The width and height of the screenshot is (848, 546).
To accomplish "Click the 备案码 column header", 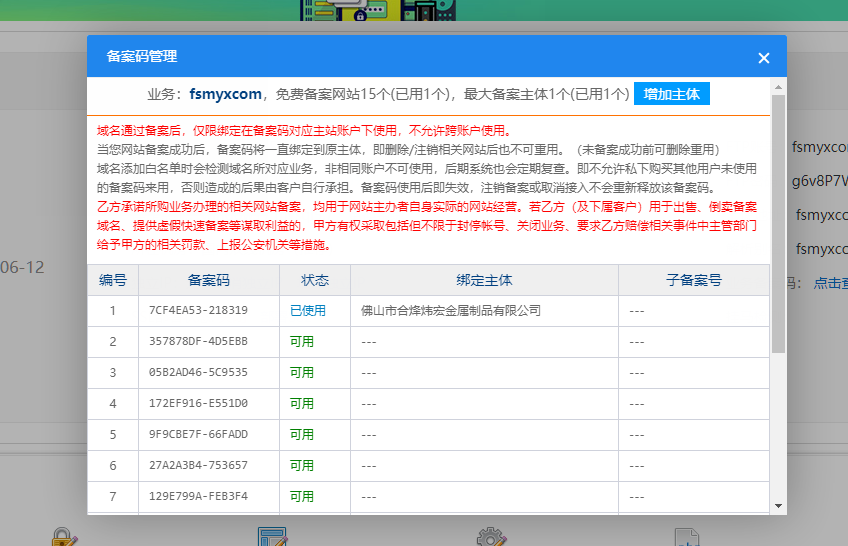I will click(208, 280).
